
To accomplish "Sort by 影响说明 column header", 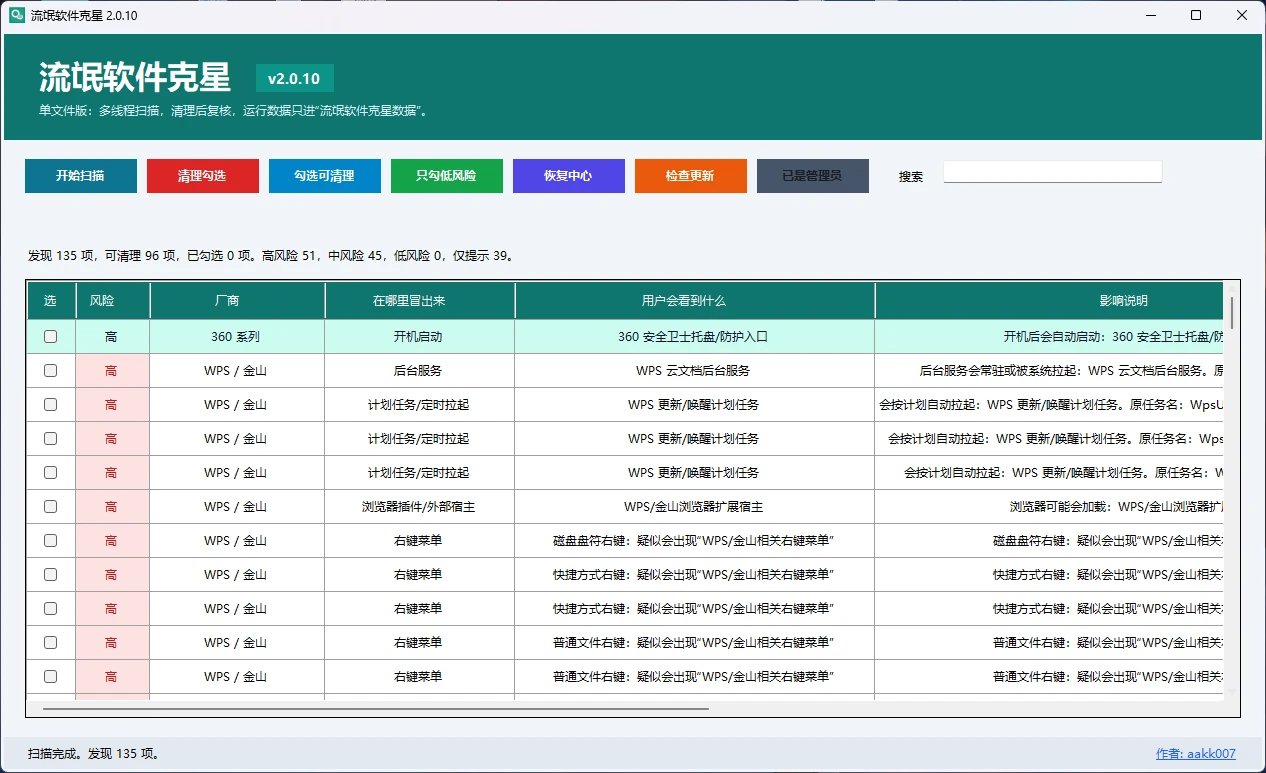I will click(x=1049, y=301).
